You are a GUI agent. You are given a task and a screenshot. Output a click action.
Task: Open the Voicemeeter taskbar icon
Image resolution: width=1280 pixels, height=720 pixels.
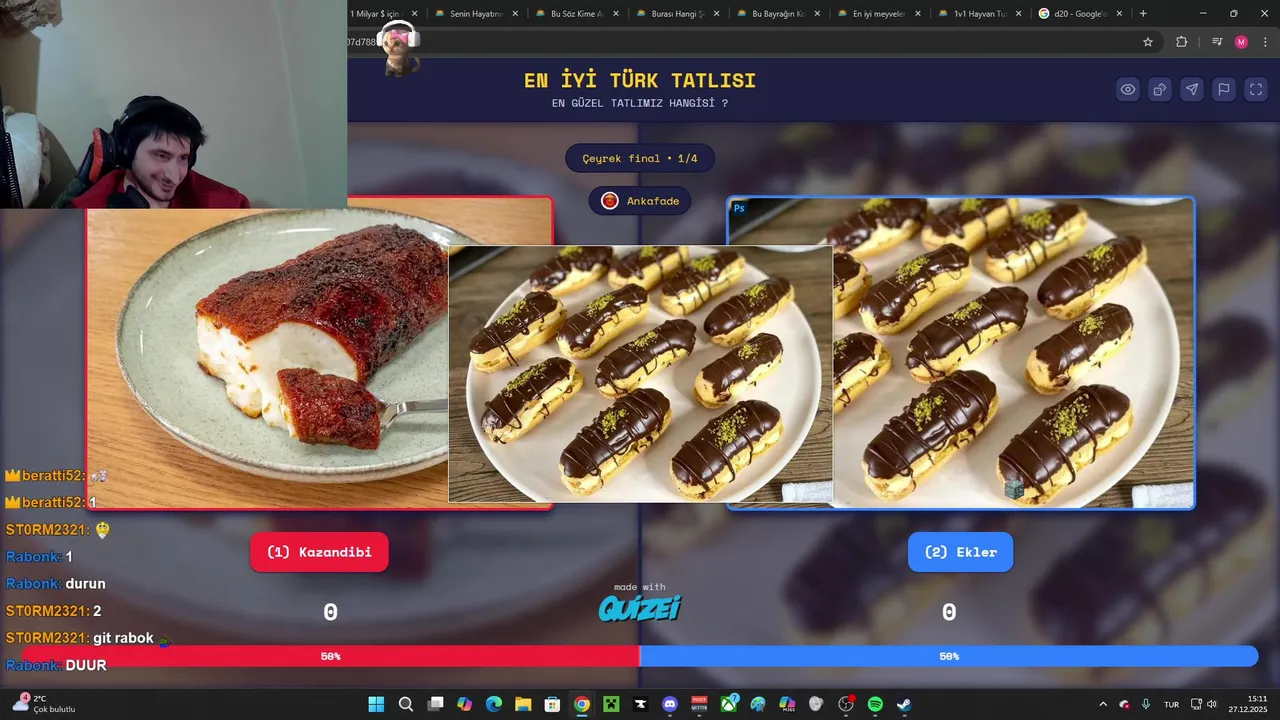pos(699,704)
